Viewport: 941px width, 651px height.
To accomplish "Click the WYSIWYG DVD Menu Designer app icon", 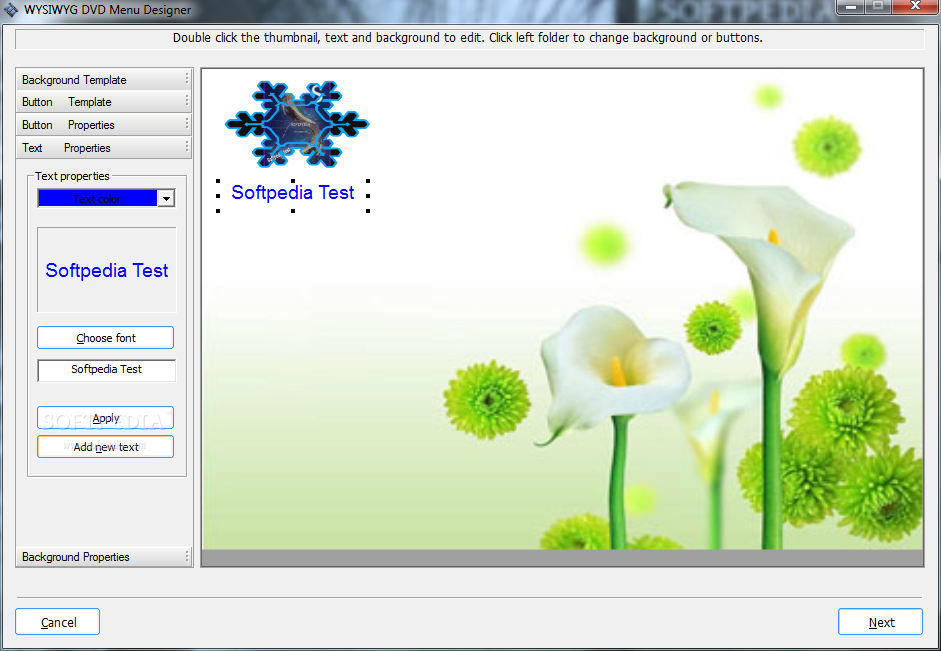I will point(11,10).
